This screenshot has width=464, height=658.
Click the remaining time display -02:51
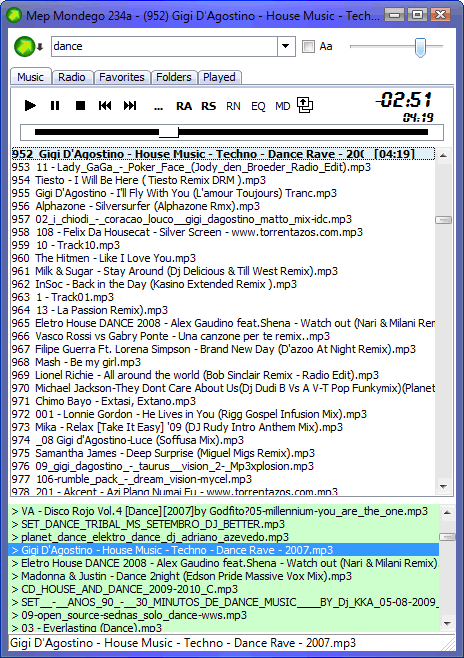(404, 100)
